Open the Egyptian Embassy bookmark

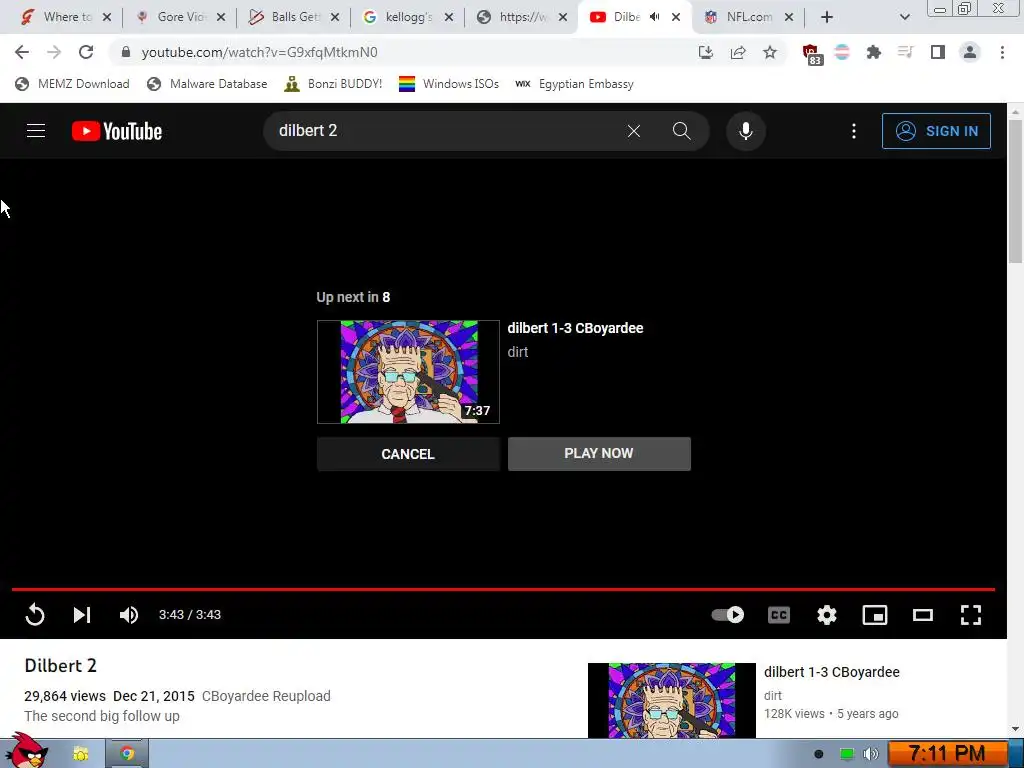575,84
